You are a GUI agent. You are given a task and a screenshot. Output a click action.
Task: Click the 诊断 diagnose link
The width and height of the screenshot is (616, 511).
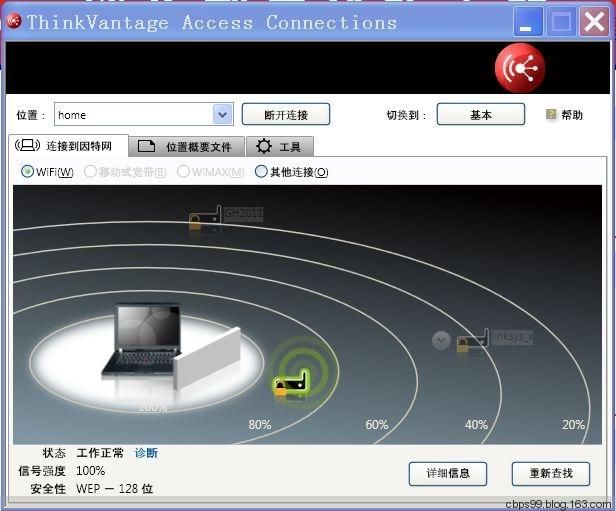point(146,453)
